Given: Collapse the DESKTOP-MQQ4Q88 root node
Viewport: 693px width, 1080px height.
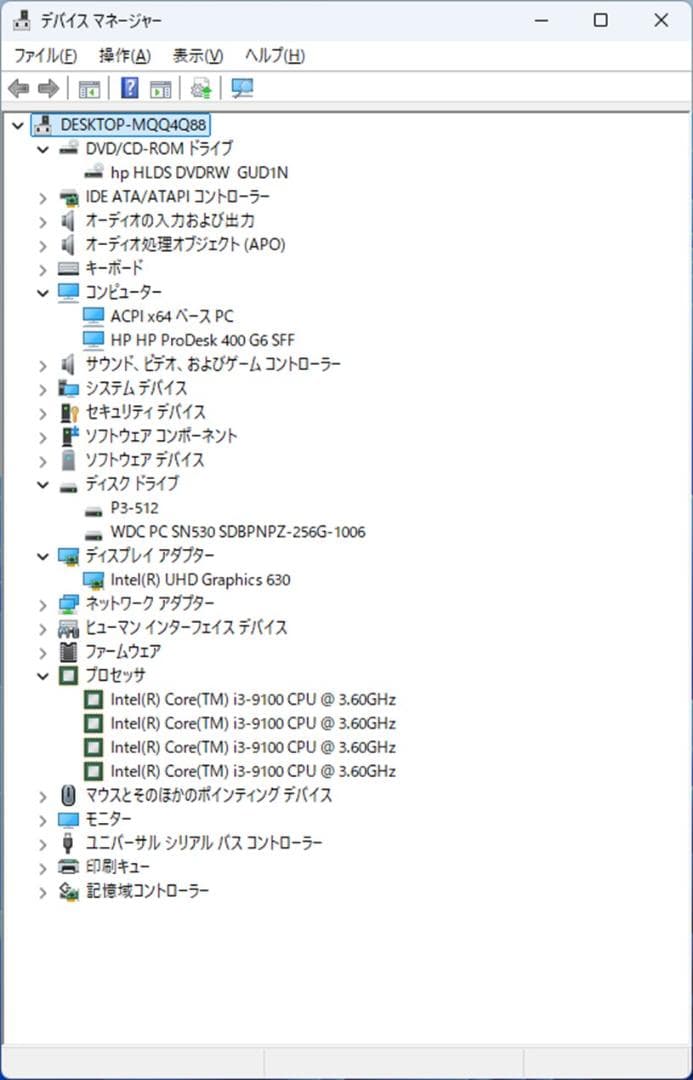Looking at the screenshot, I should click(x=19, y=125).
